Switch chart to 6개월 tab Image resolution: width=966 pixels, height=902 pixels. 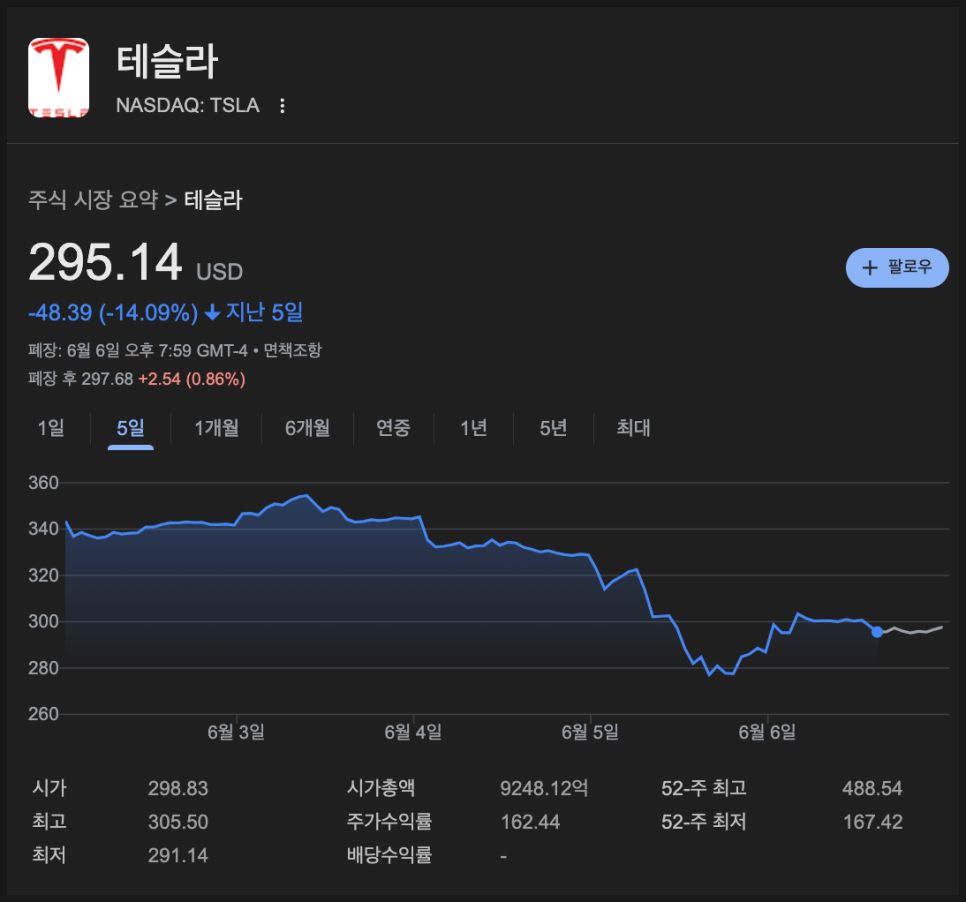pos(307,428)
